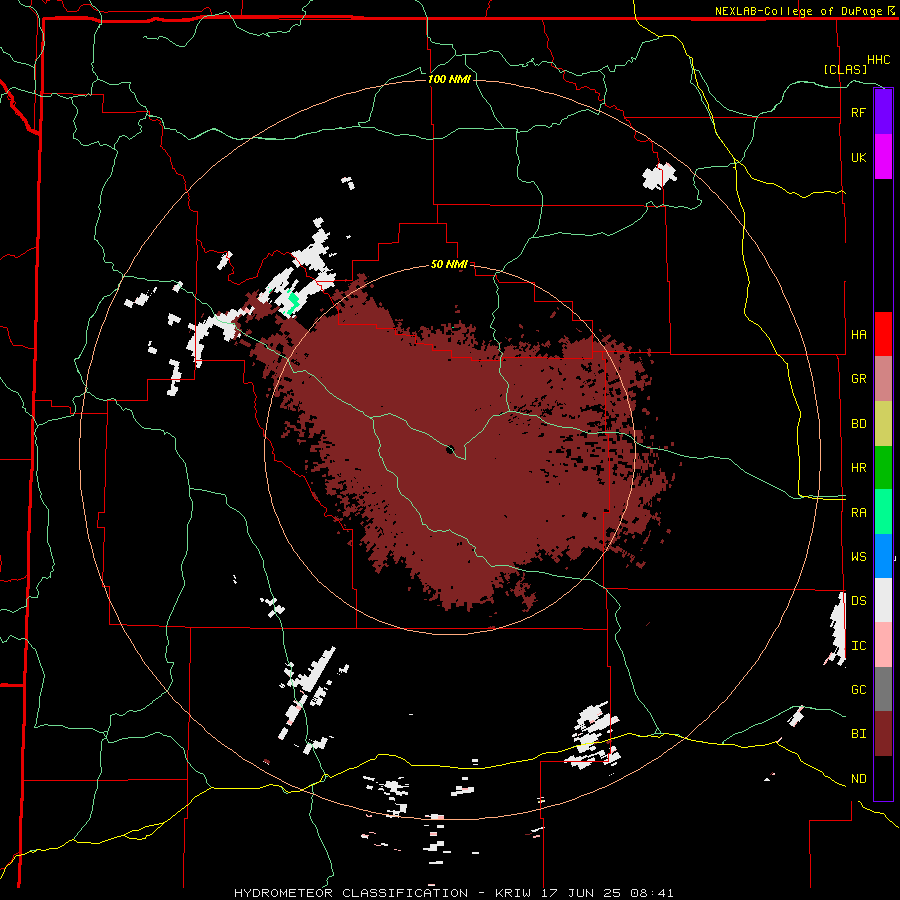Click the 'BD' legend label
Screen dimensions: 900x900
[x=858, y=424]
